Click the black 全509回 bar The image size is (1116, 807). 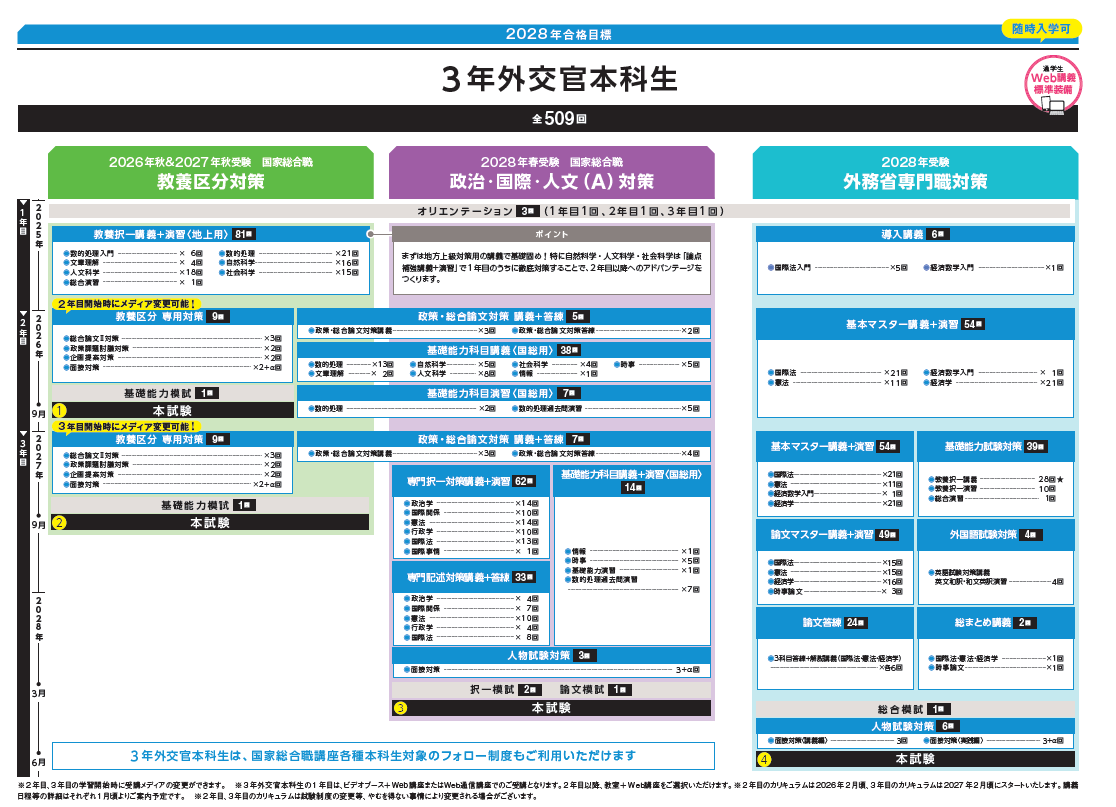tap(548, 118)
